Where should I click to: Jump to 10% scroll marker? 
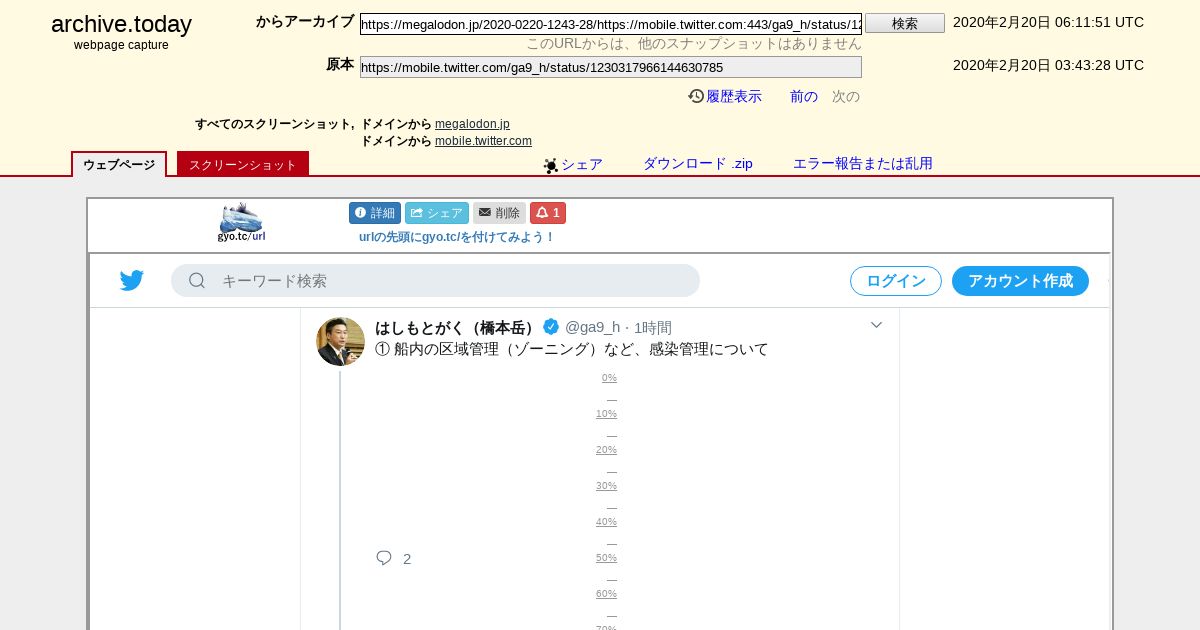point(606,414)
